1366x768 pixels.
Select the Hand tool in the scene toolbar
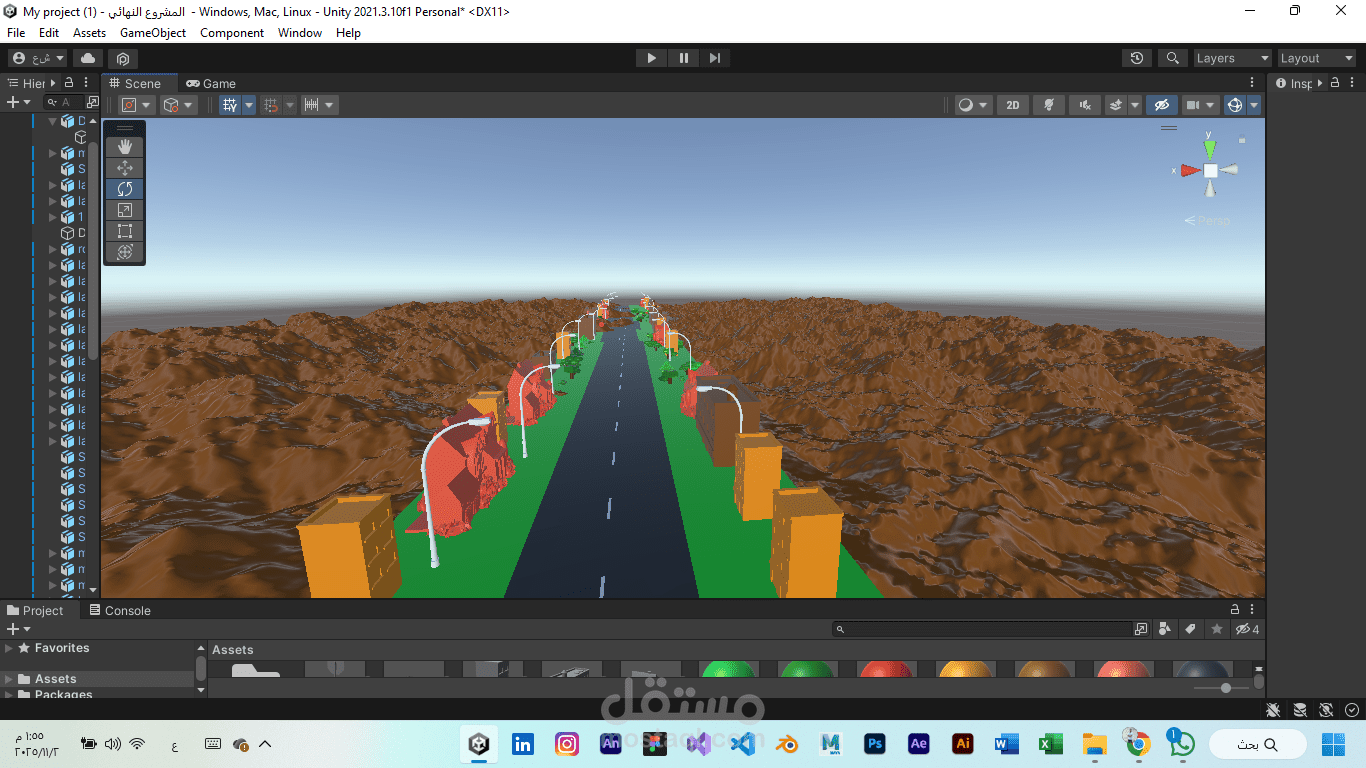pyautogui.click(x=124, y=146)
